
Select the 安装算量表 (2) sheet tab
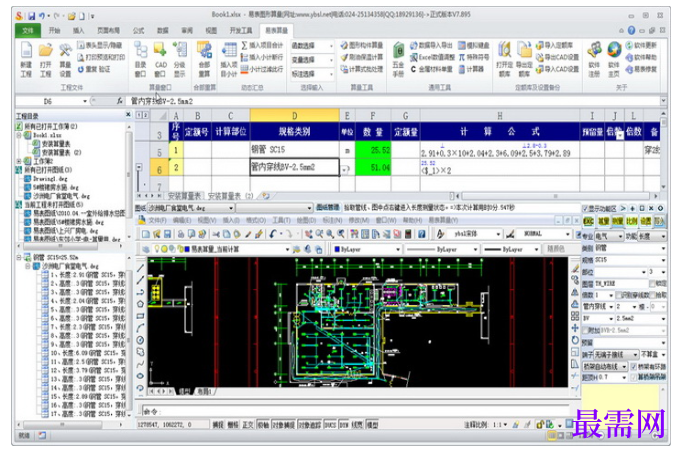click(230, 196)
